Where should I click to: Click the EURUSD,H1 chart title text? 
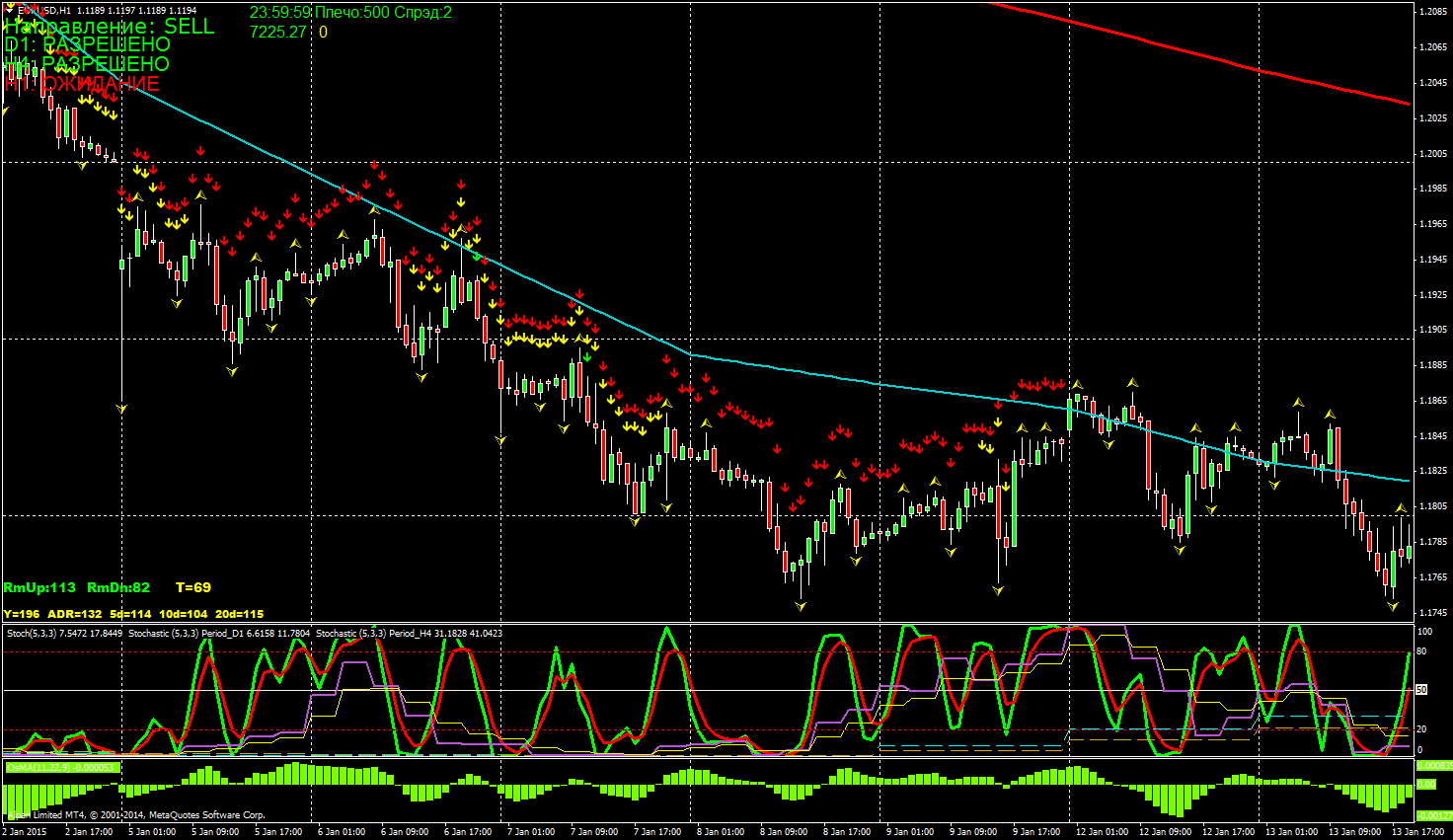[44, 11]
